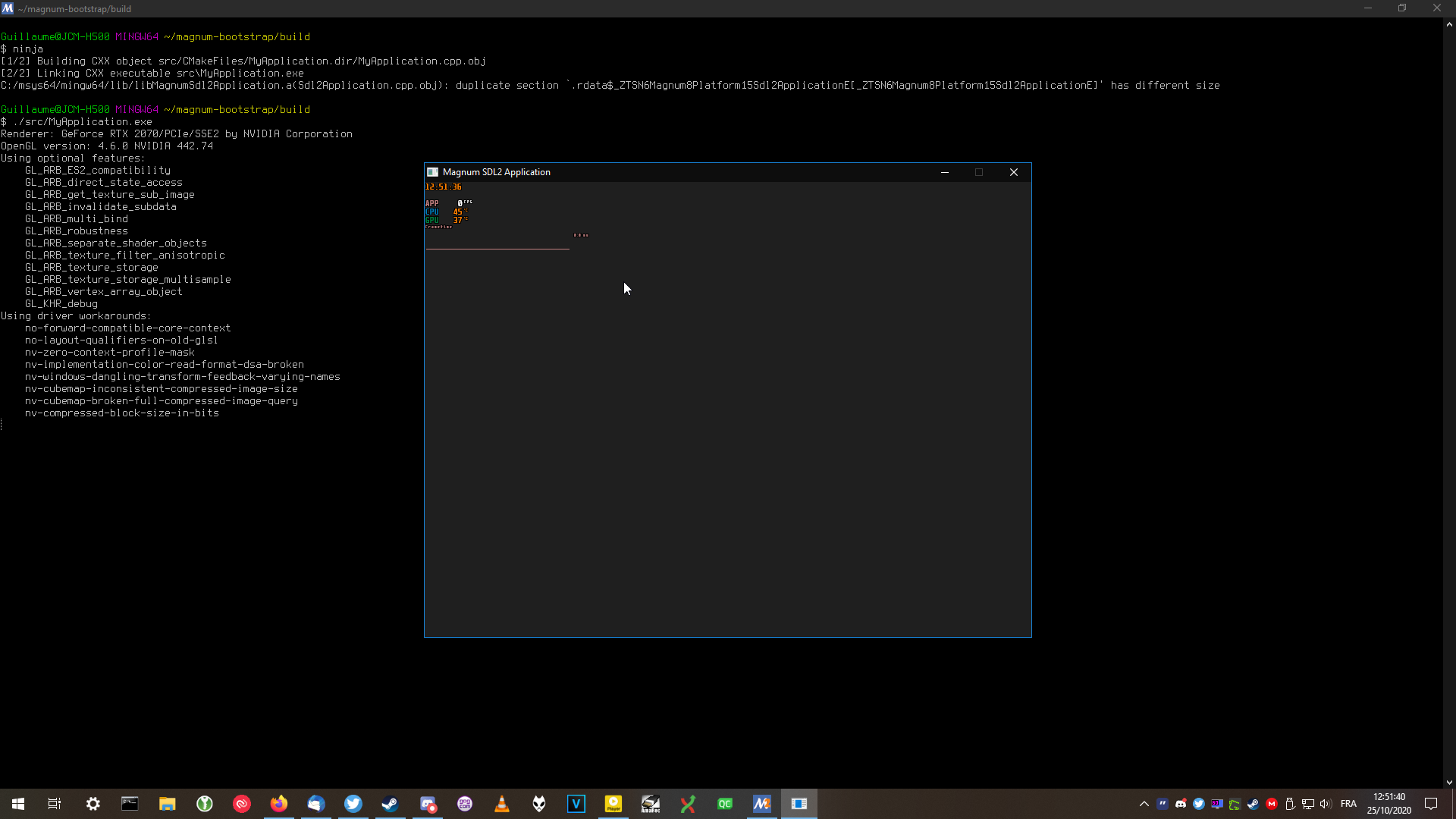
Task: Open the Start menu
Action: pos(17,804)
